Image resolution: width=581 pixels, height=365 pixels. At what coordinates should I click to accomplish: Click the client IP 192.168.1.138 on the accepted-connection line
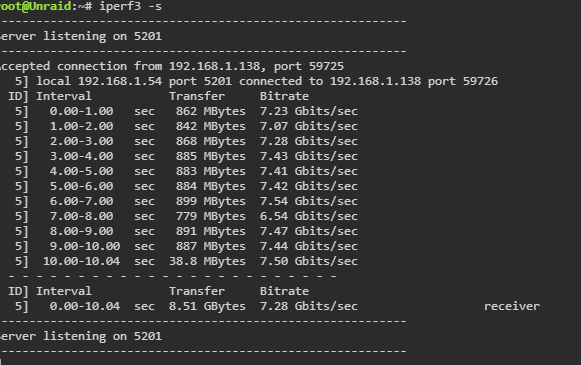[215, 66]
